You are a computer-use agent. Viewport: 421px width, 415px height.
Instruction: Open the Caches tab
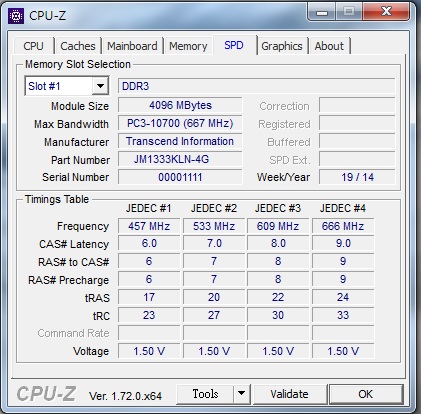pos(78,46)
